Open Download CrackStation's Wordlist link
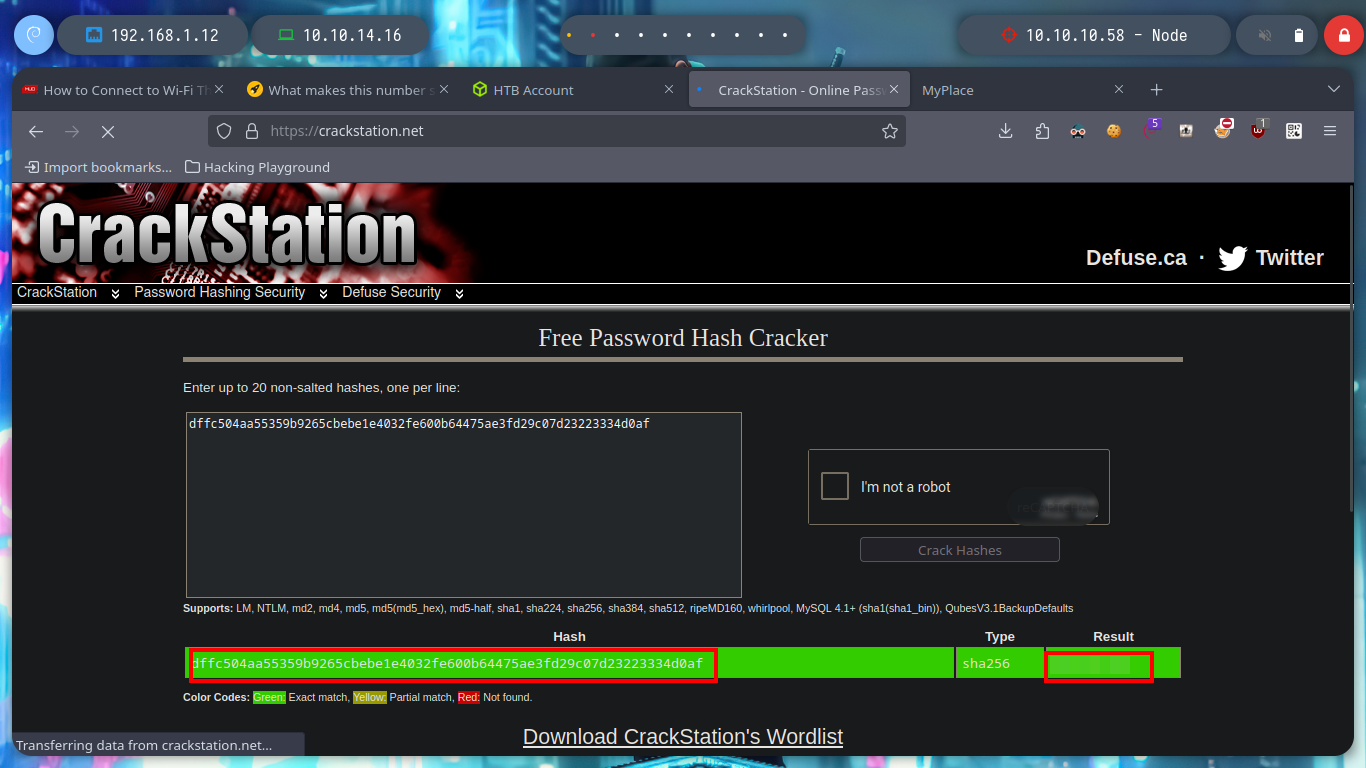The height and width of the screenshot is (768, 1366). point(683,737)
